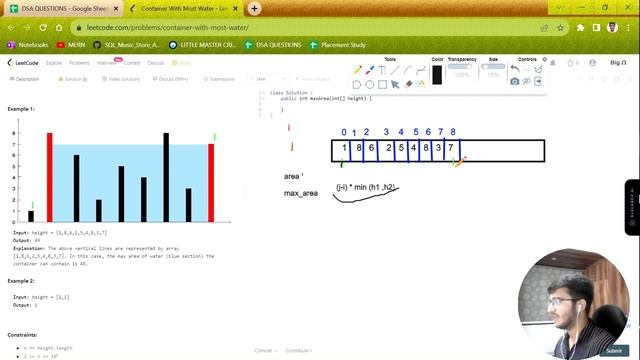This screenshot has height=360, width=640.
Task: Choose the ellipse shape tool
Action: (369, 84)
